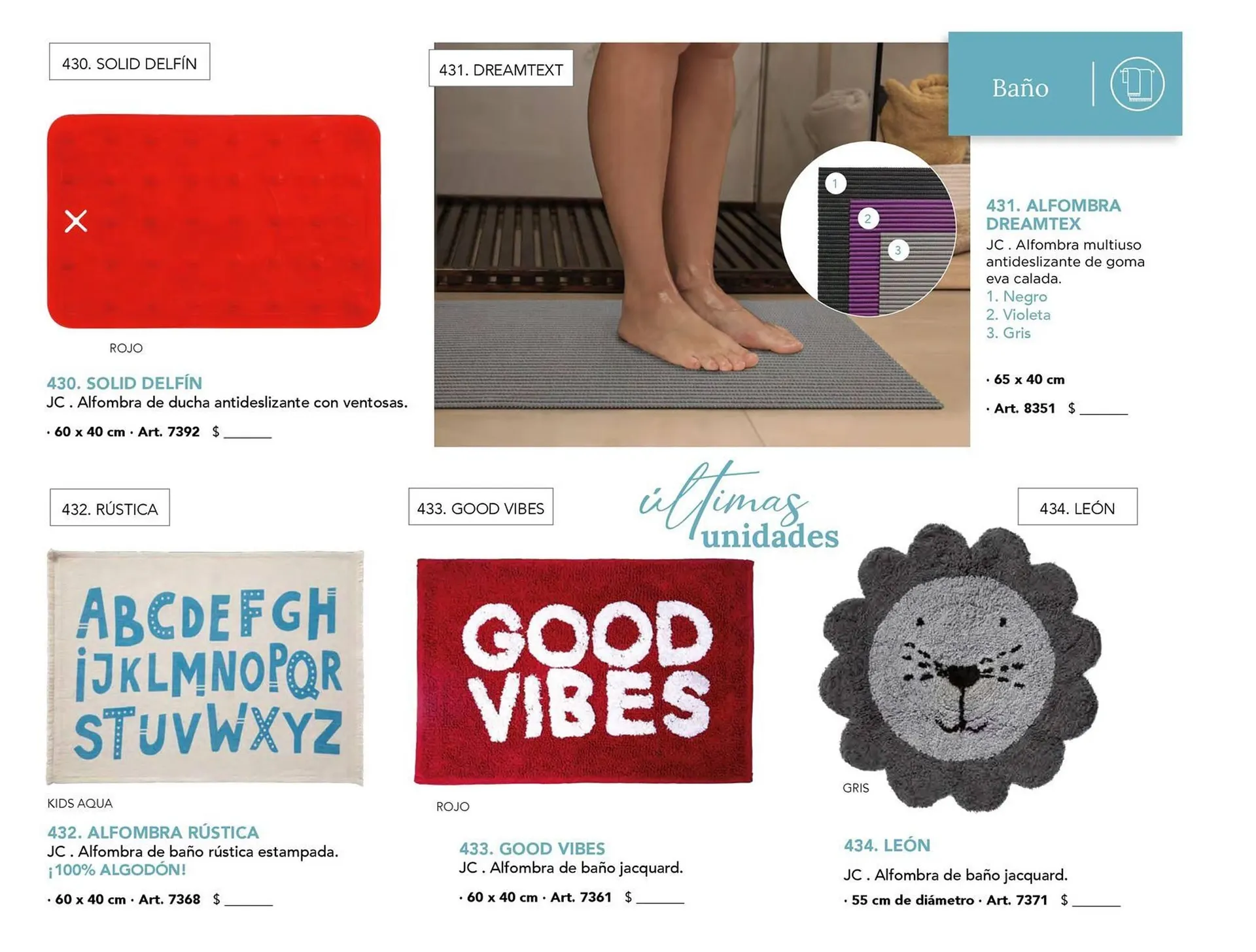Click the red Good Vibes rug image
The height and width of the screenshot is (952, 1256).
tap(584, 671)
